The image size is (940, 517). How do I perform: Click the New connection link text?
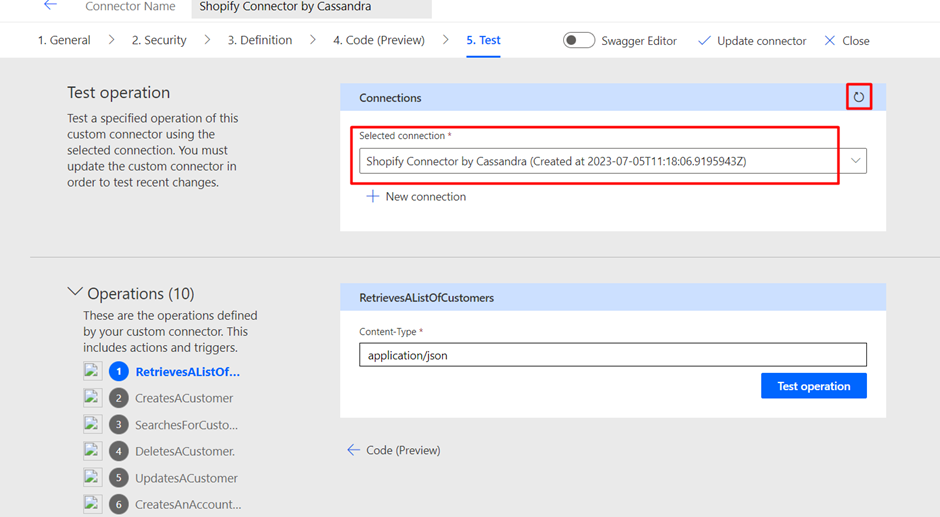[x=426, y=197]
